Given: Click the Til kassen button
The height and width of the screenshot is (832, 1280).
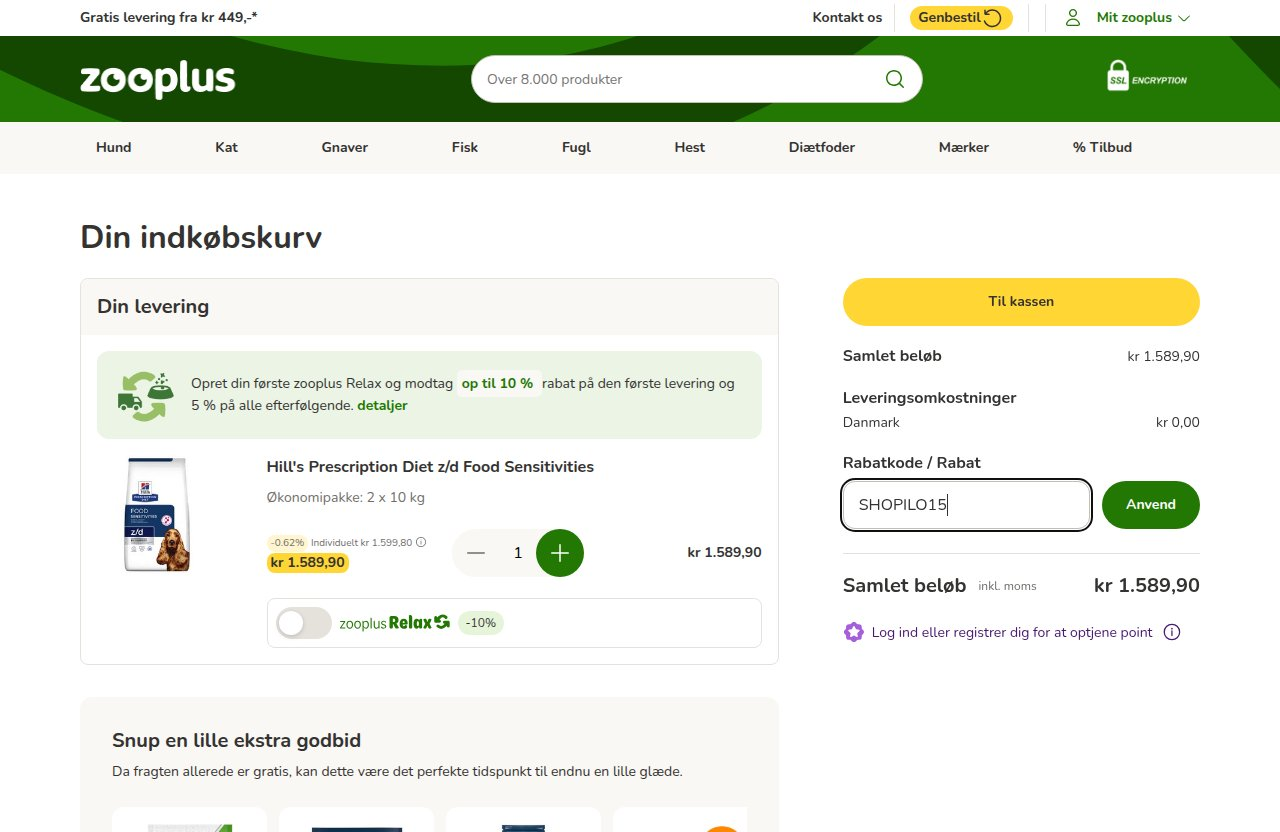Looking at the screenshot, I should coord(1021,302).
